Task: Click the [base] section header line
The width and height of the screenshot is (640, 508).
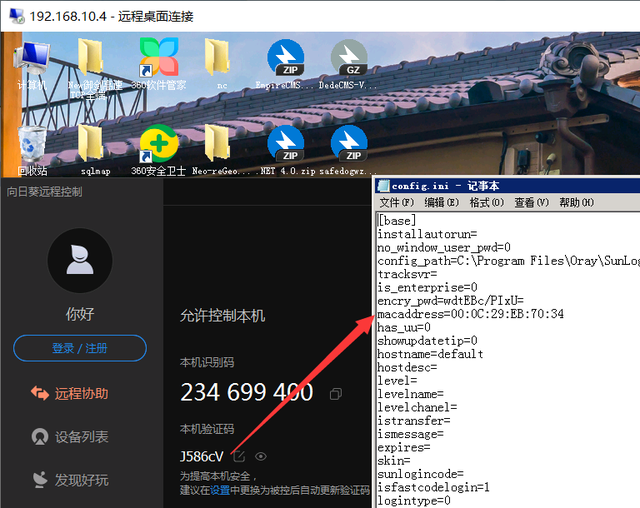Action: pos(397,221)
